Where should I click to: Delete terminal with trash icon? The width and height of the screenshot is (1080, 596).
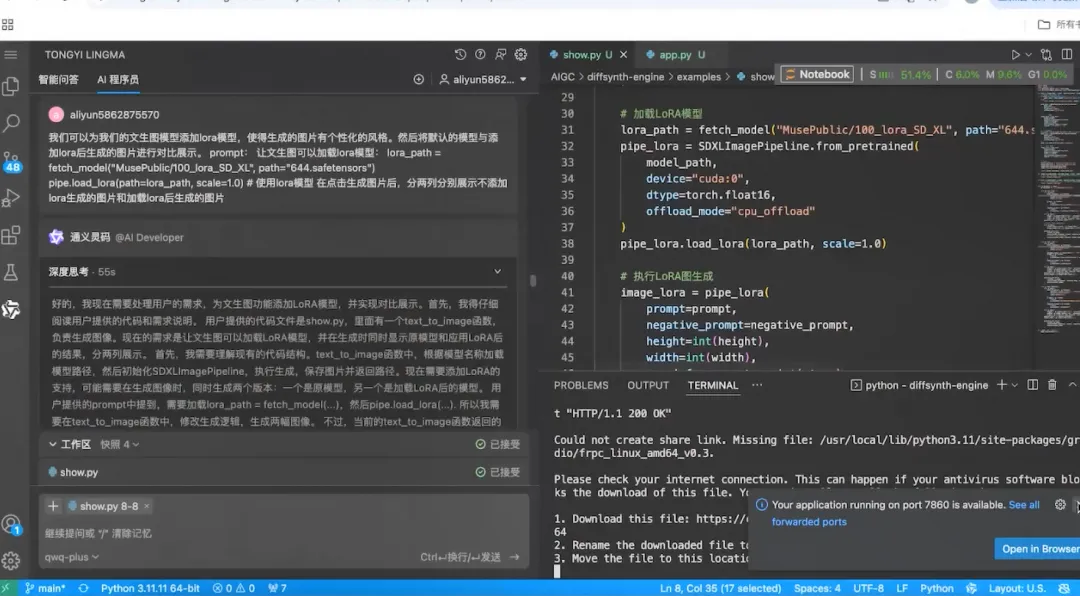(x=1052, y=385)
